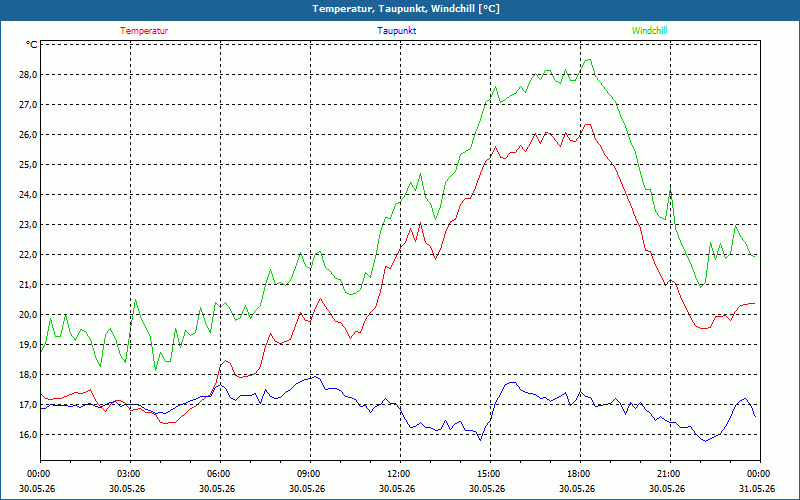Click the 27,0 y-axis value
The image size is (800, 500).
click(29, 105)
